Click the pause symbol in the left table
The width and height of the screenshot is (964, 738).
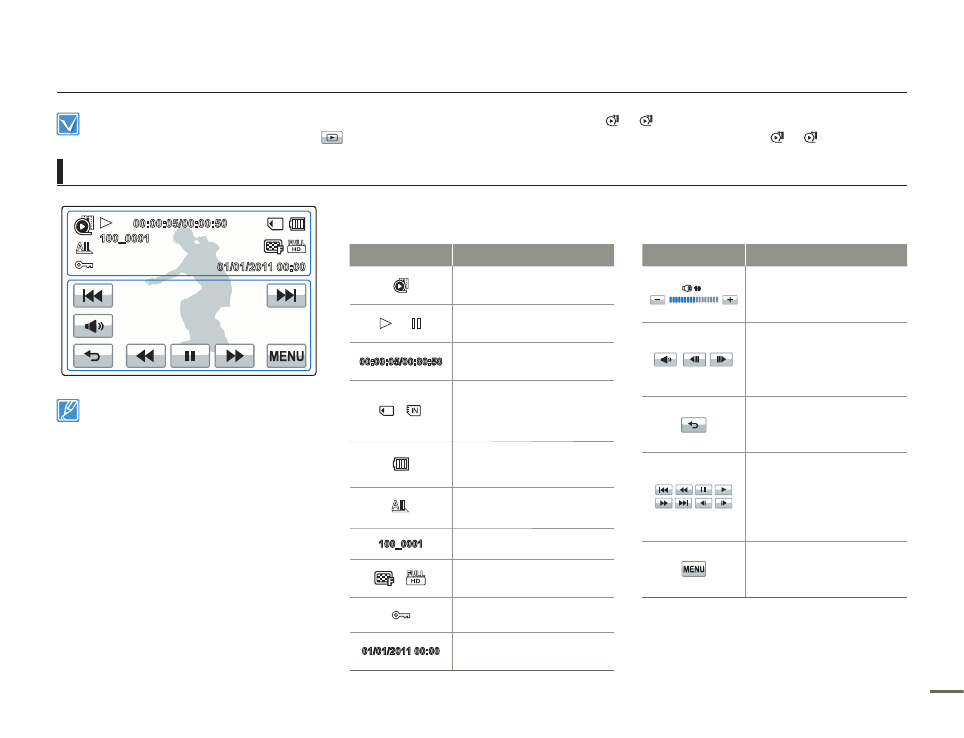tap(416, 324)
